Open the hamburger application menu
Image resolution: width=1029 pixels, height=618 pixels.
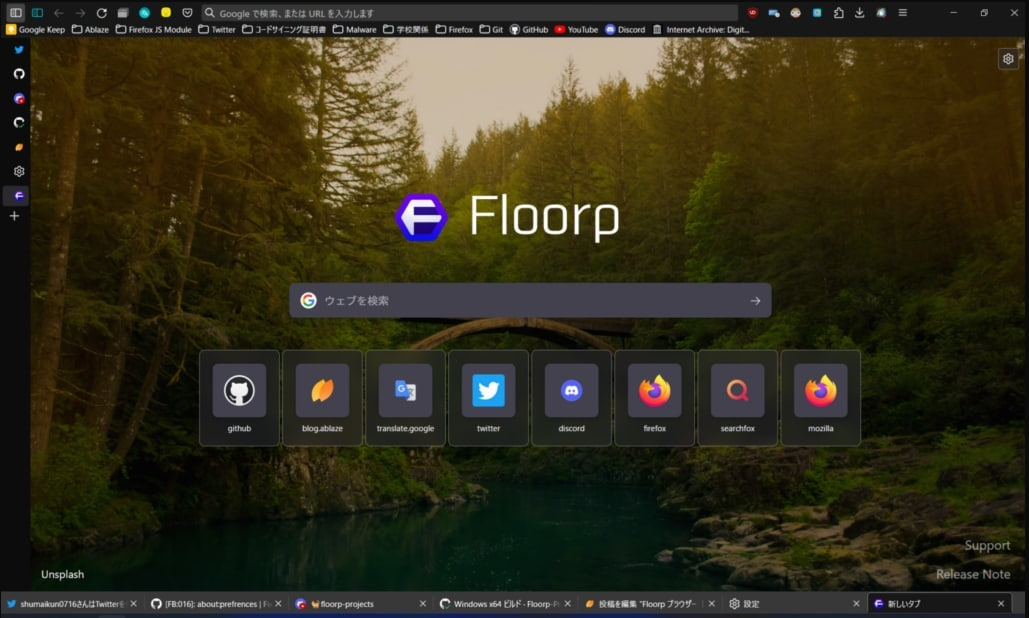click(x=903, y=13)
